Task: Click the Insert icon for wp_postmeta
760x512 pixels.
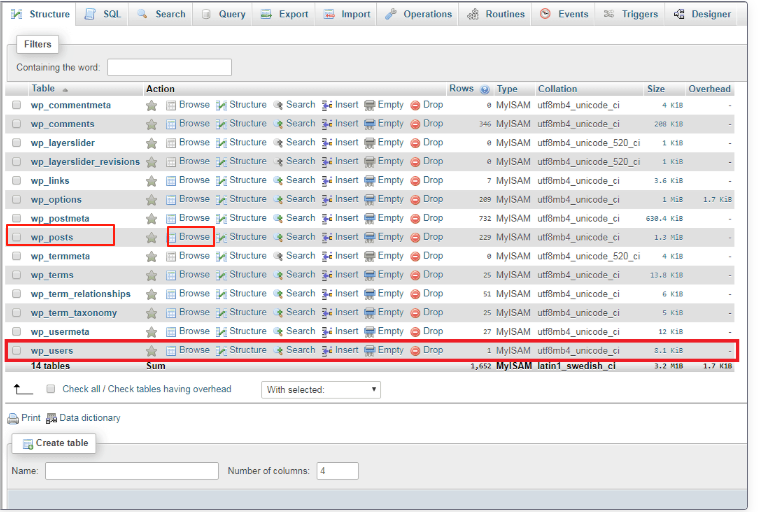Action: tap(327, 219)
